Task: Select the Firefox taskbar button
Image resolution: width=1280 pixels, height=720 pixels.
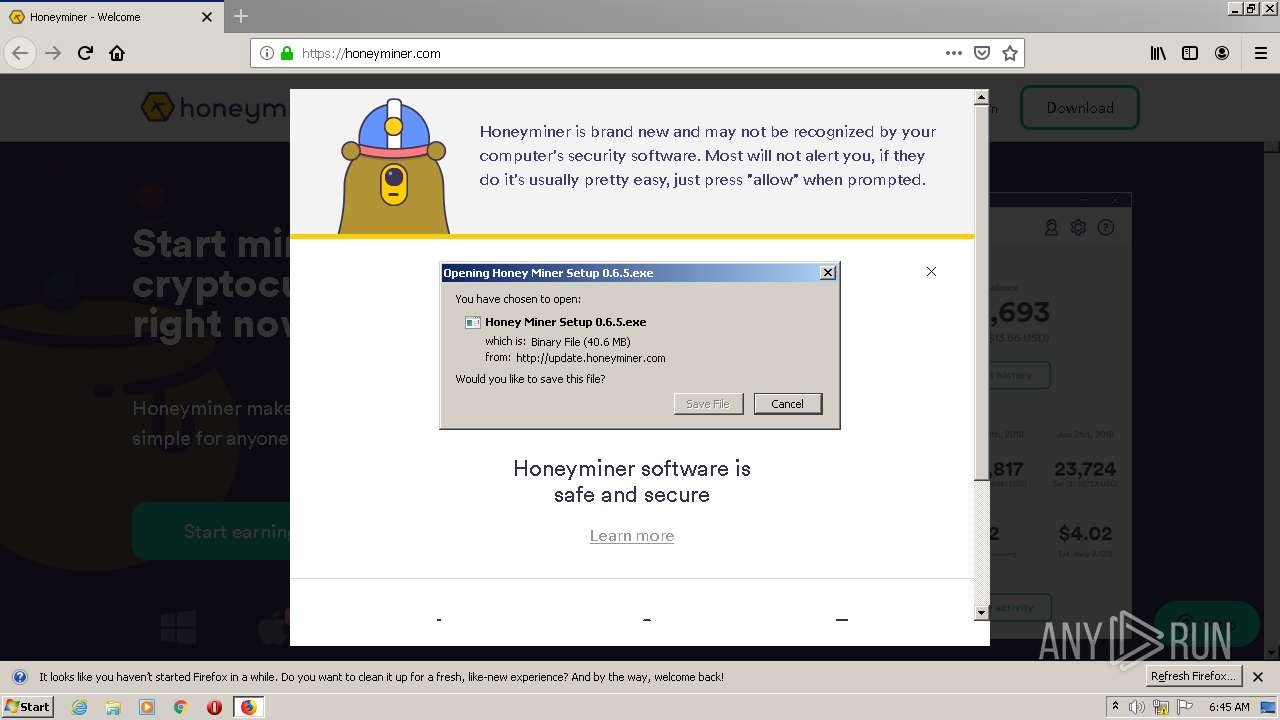Action: tap(248, 707)
